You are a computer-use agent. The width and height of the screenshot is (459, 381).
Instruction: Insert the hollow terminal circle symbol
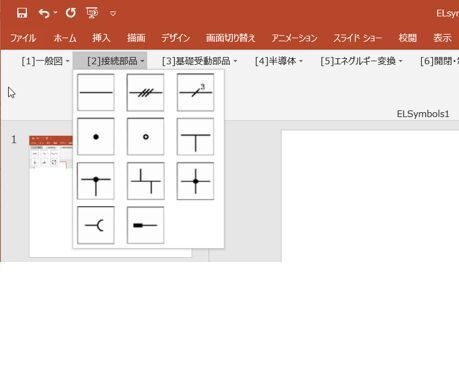coord(145,136)
